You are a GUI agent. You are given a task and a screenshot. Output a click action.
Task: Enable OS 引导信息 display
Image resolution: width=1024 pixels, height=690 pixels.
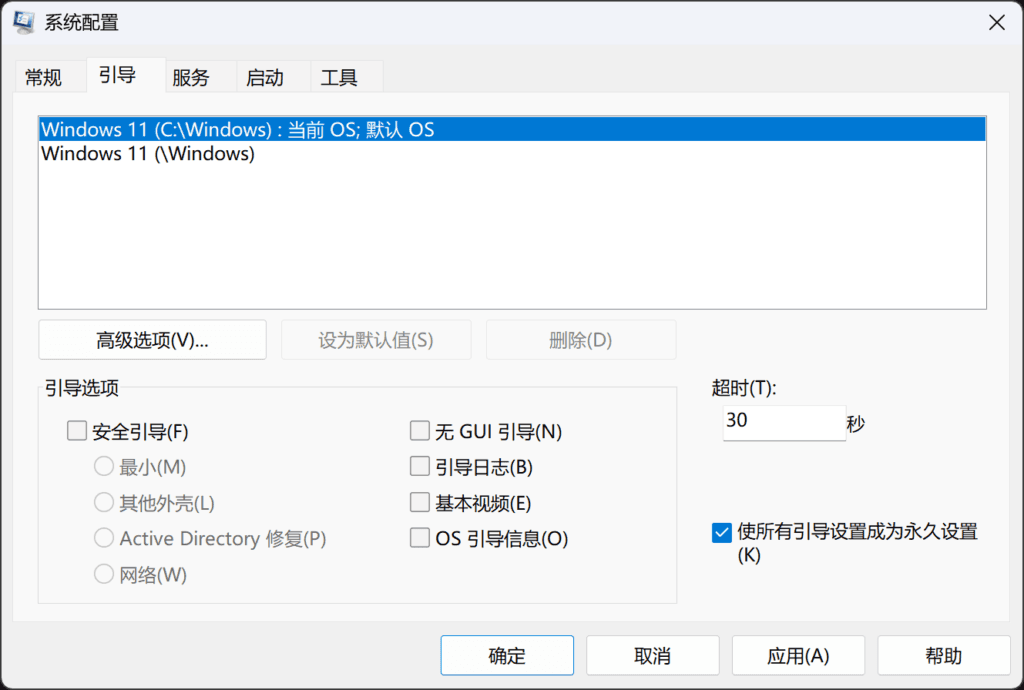click(419, 538)
